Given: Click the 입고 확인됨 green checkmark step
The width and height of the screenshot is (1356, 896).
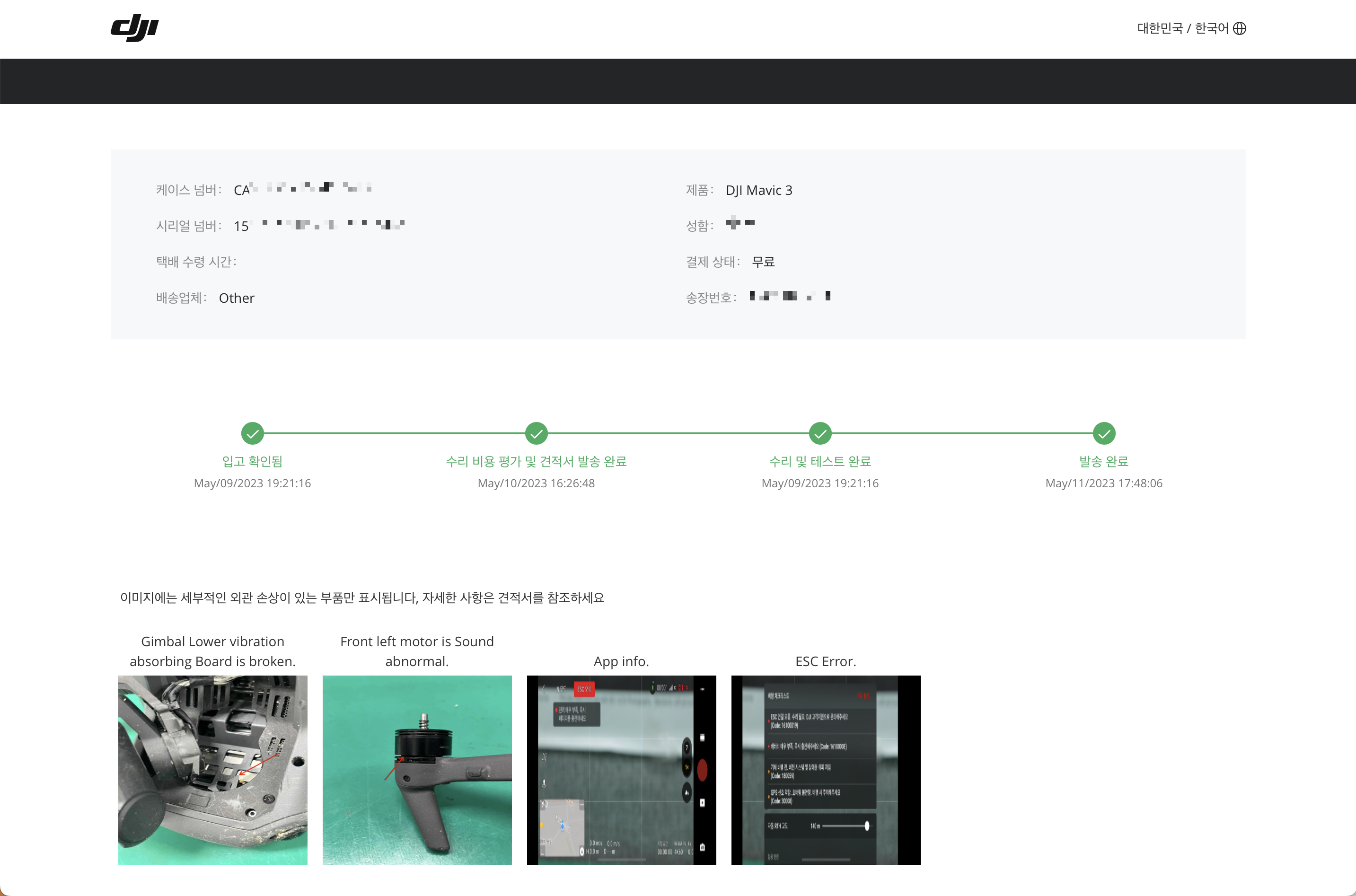Looking at the screenshot, I should point(252,433).
